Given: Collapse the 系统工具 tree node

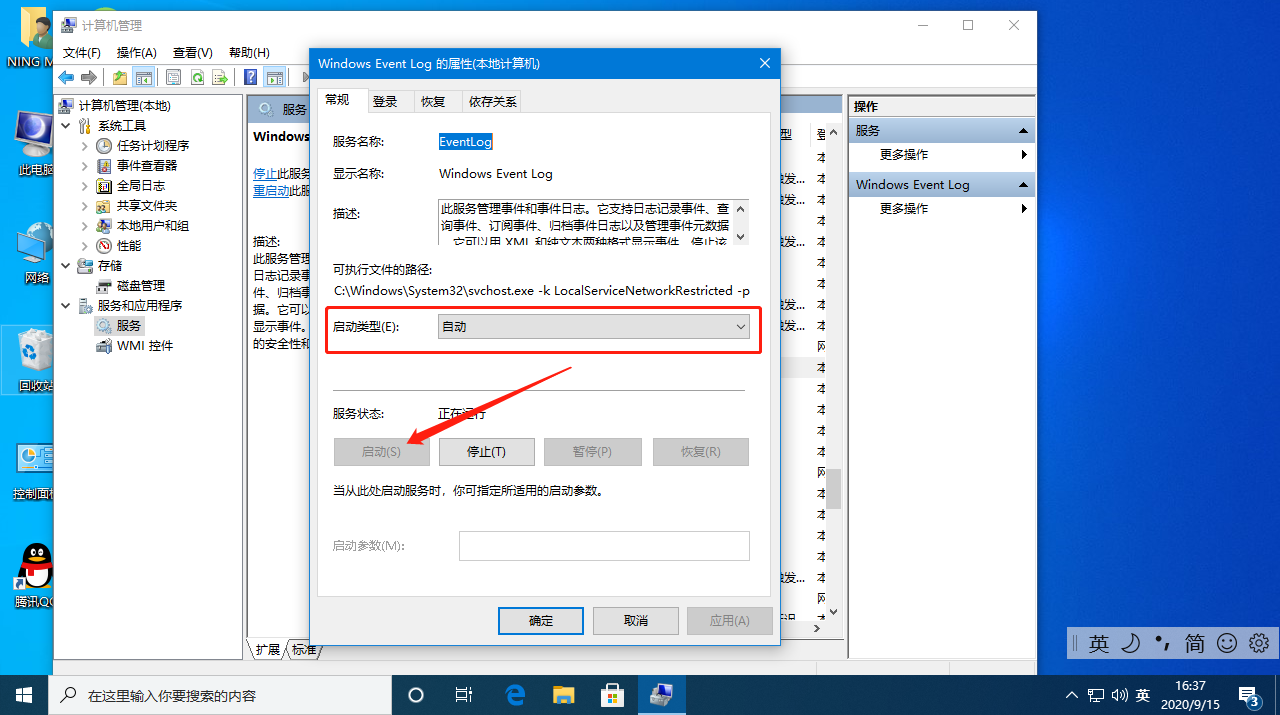Looking at the screenshot, I should click(x=66, y=126).
